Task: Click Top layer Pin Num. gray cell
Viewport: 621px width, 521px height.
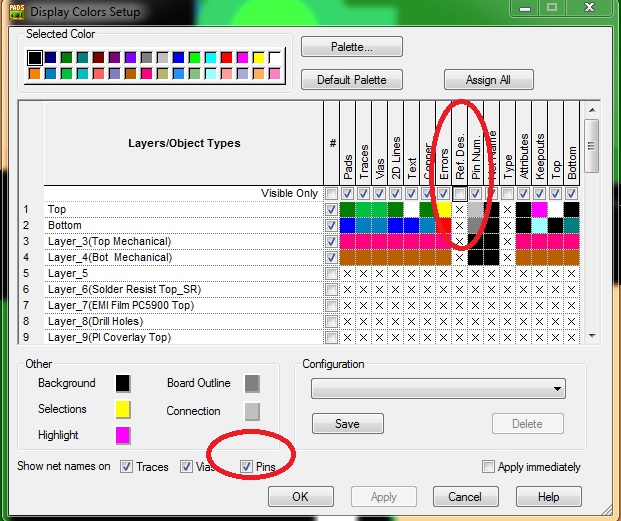Action: click(x=475, y=209)
